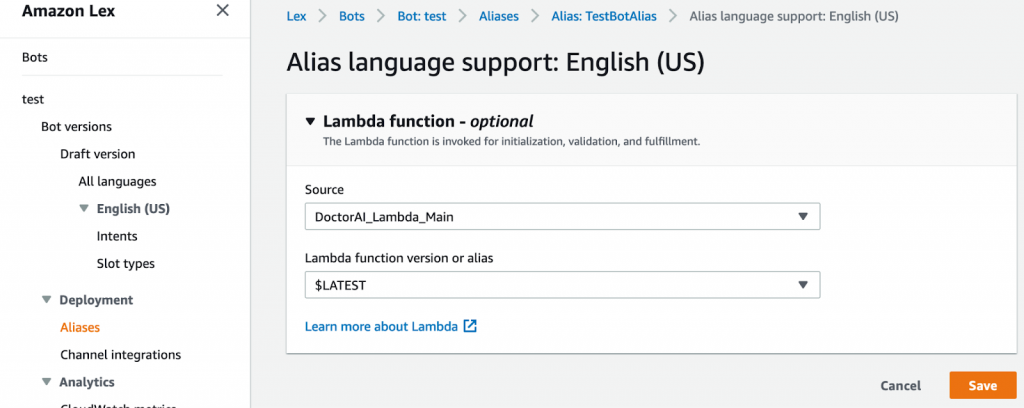Collapse the English (US) tree node arrow
The width and height of the screenshot is (1024, 408).
[x=84, y=209]
